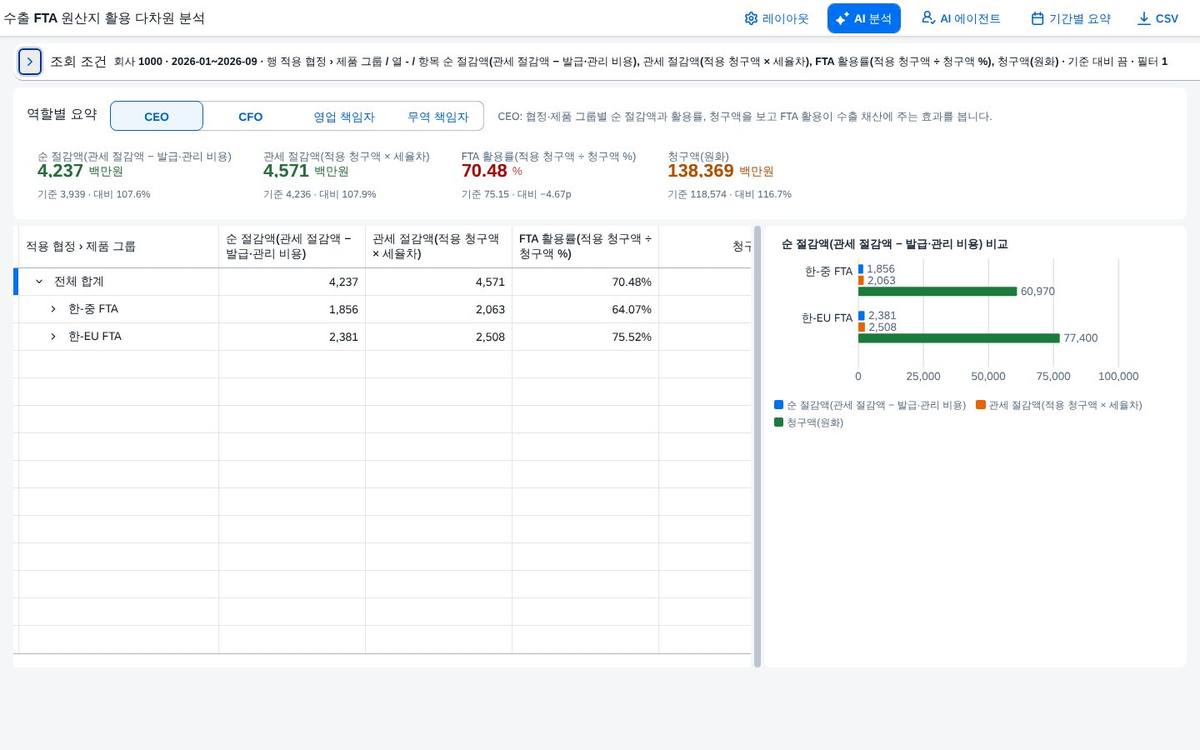Collapse the 전체 합계 row
Screen dimensions: 1200x750
(39, 282)
